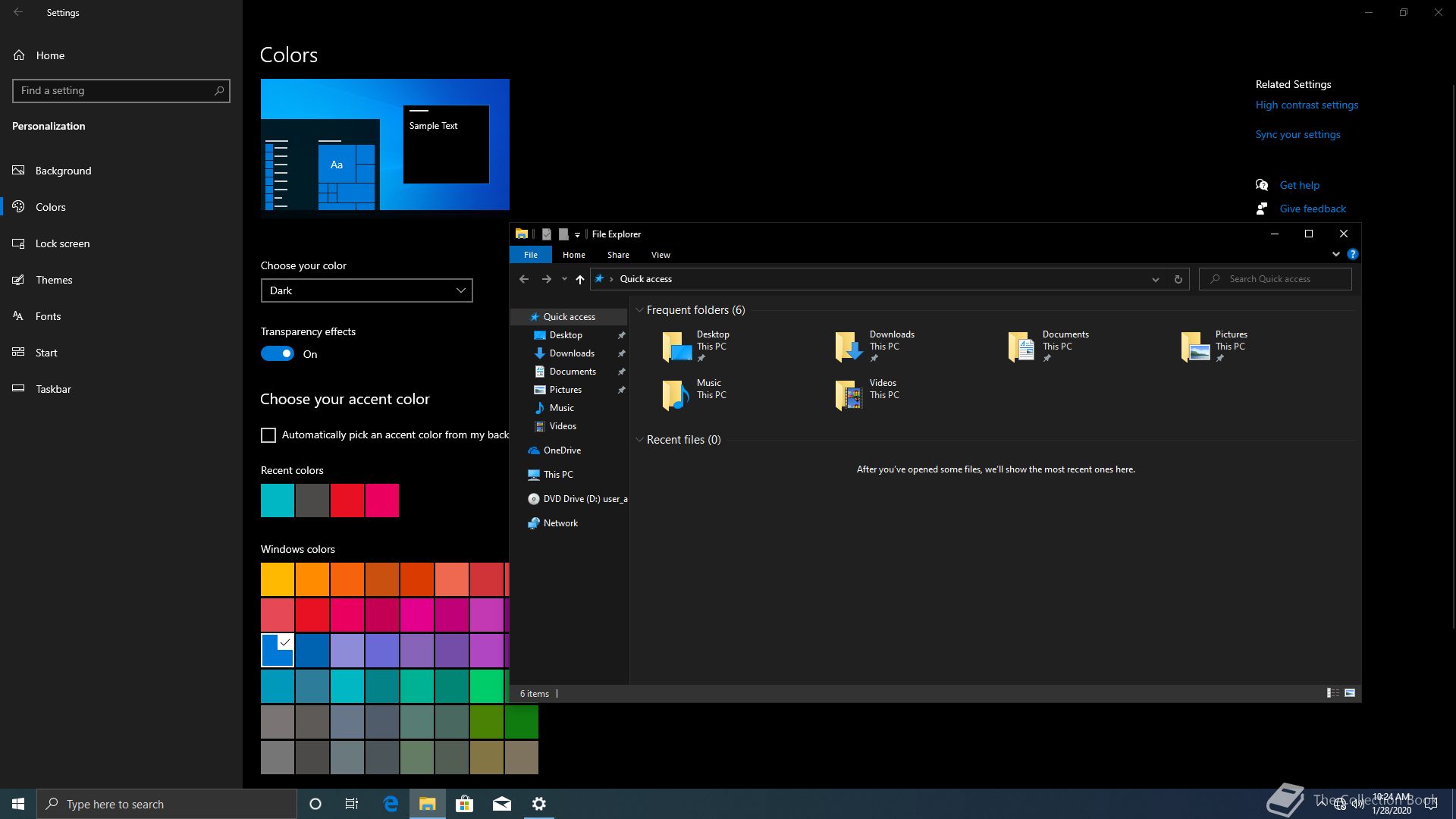Open the Documents folder in Frequent folders
Viewport: 1456px width, 819px height.
pyautogui.click(x=1049, y=347)
